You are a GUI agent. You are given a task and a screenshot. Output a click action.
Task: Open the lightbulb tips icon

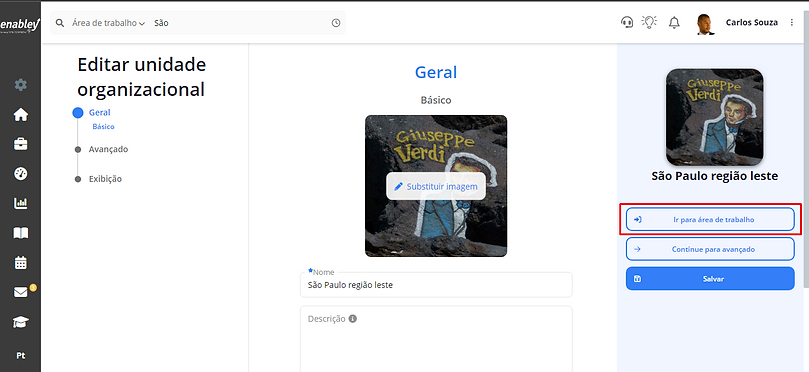[x=649, y=22]
